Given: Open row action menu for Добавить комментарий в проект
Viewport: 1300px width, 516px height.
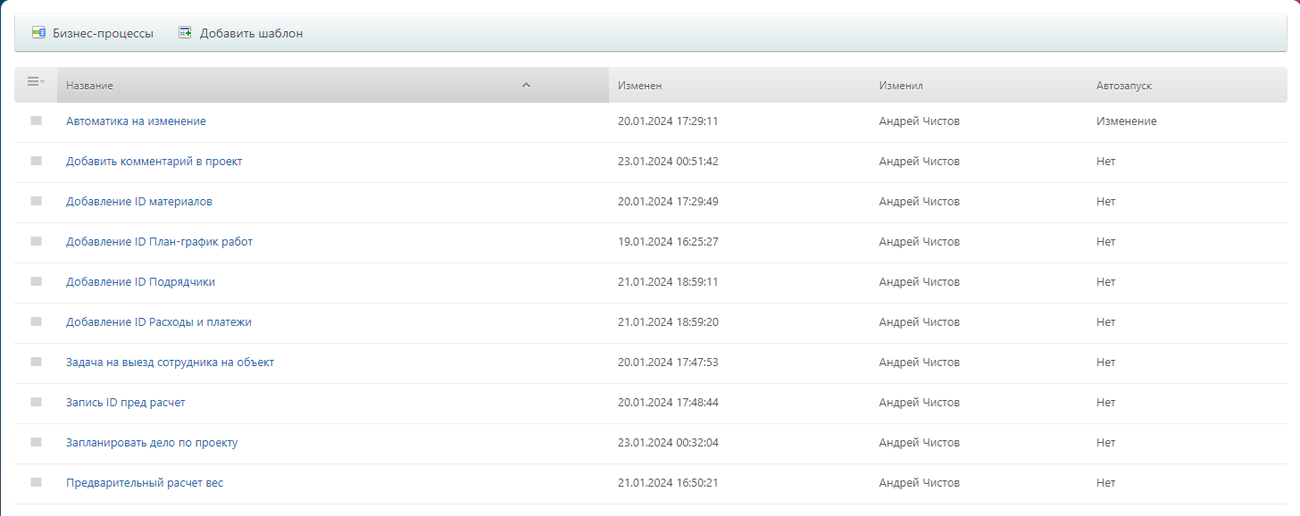Looking at the screenshot, I should point(36,161).
